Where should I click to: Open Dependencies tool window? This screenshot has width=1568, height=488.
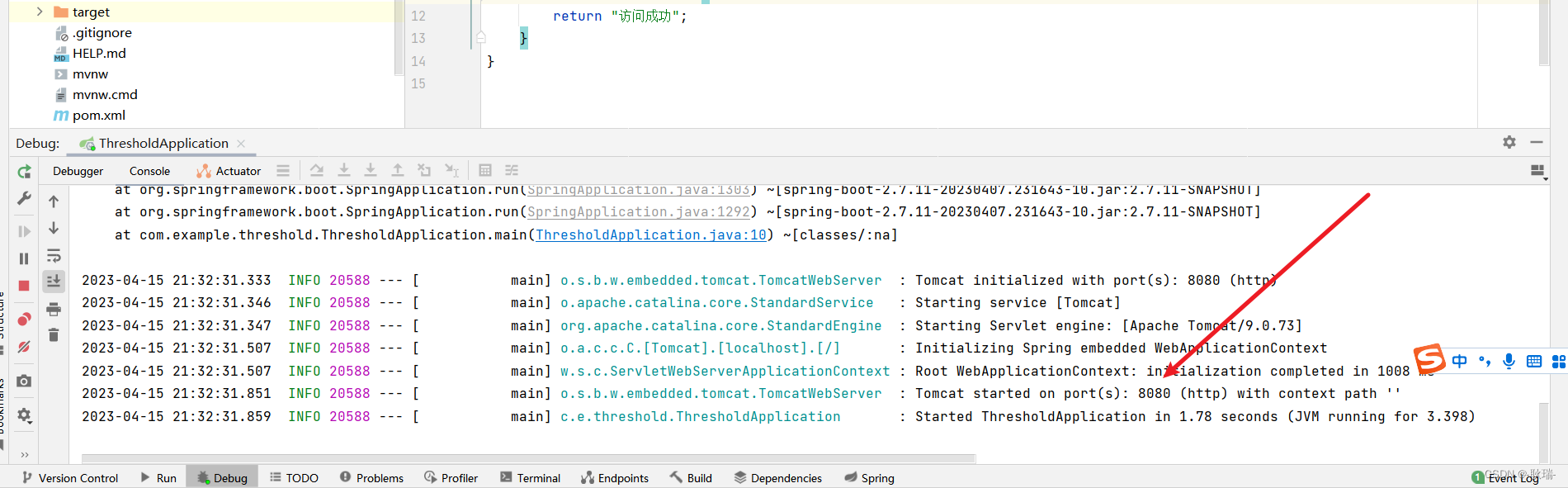pyautogui.click(x=777, y=477)
